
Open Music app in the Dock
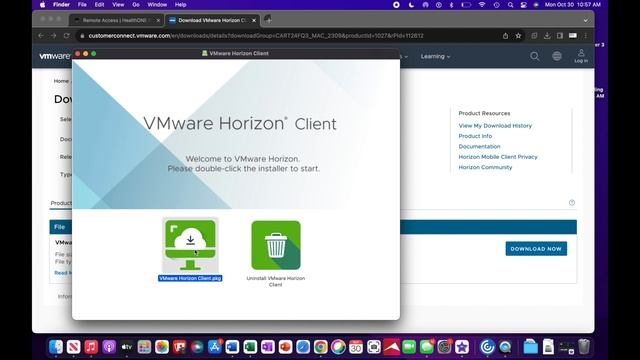91,347
